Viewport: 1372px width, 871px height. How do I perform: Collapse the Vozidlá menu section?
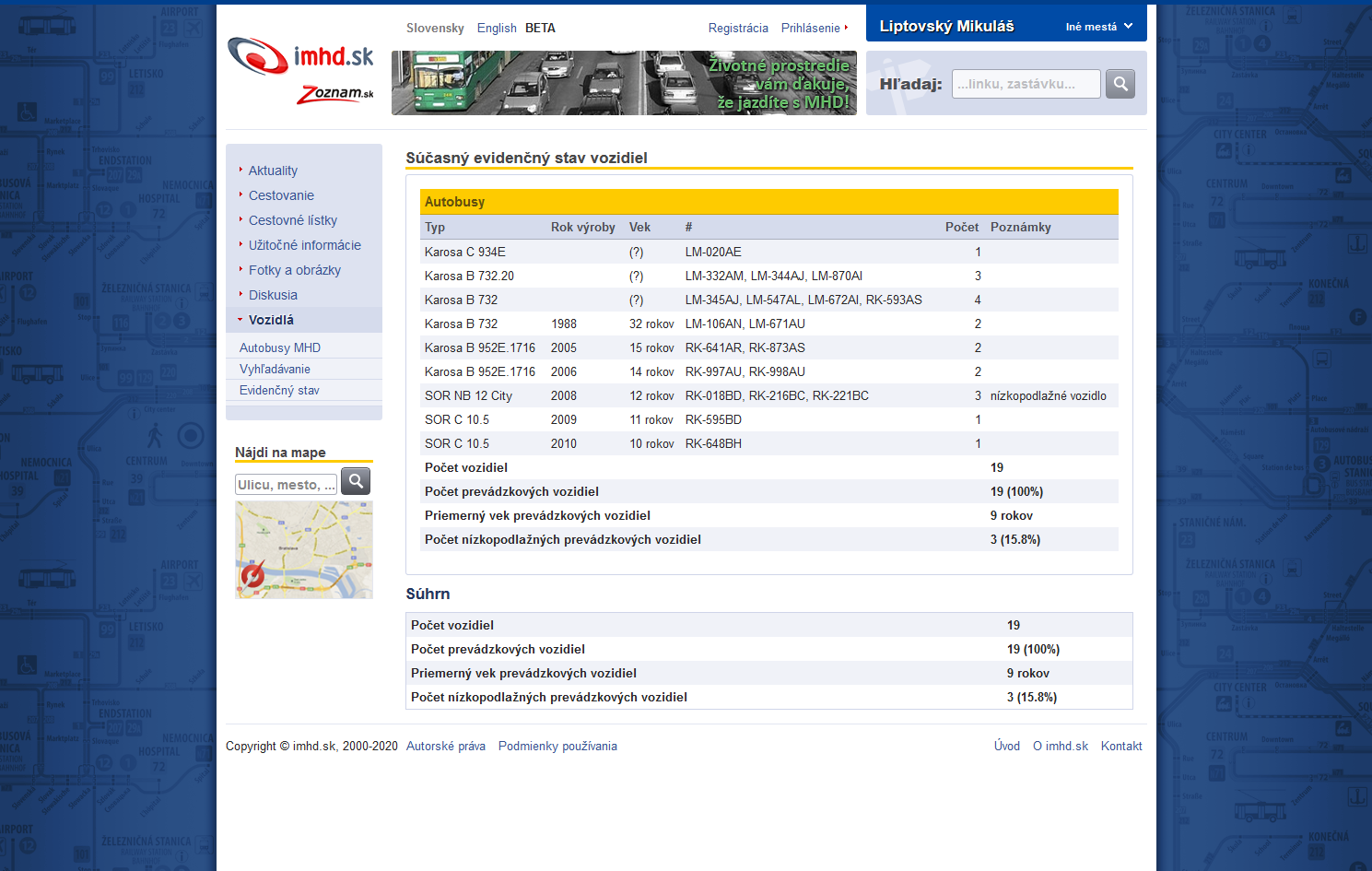[x=271, y=320]
